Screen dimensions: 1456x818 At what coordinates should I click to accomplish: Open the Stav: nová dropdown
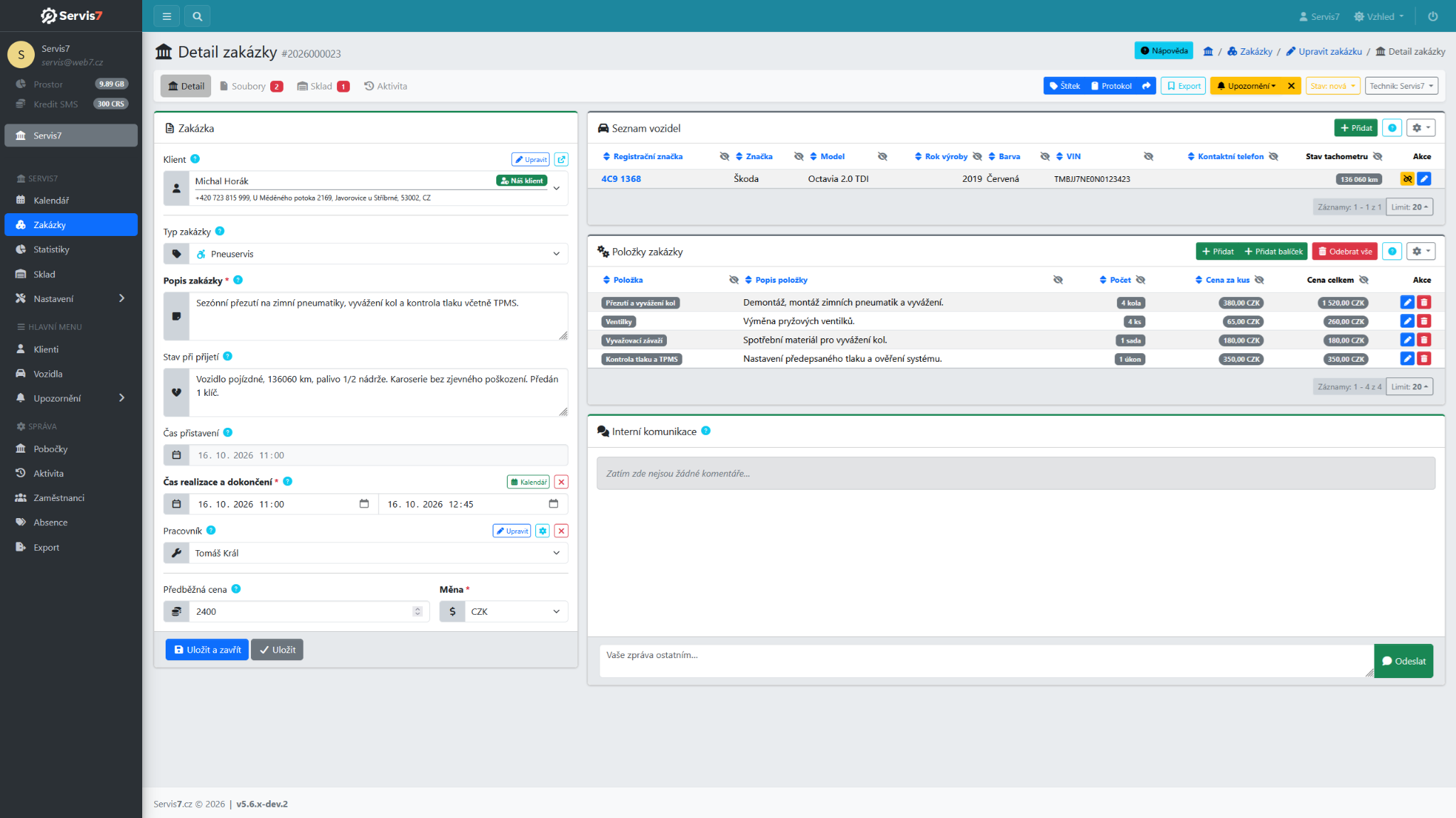coord(1333,86)
